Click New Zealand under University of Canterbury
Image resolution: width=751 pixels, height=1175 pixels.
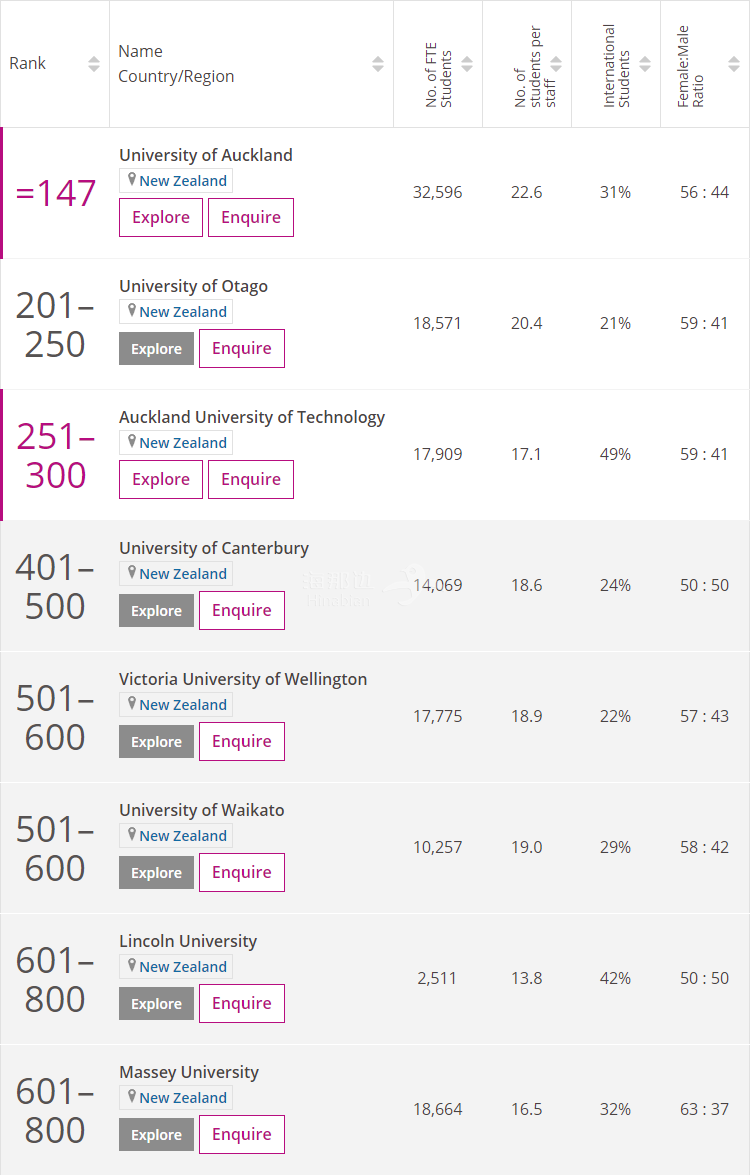183,574
